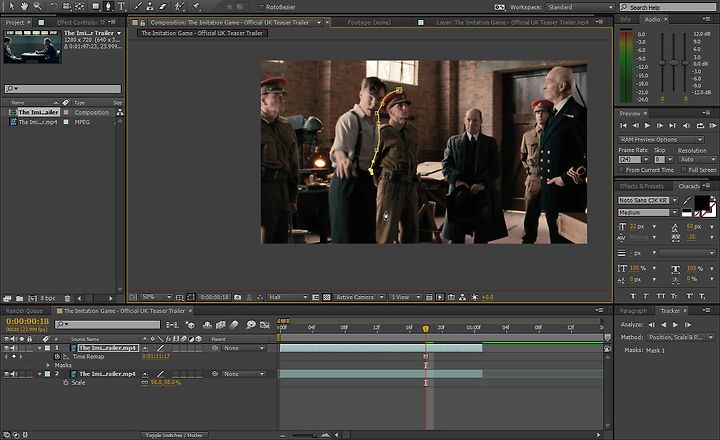The height and width of the screenshot is (440, 720).
Task: Switch to the Project tab
Action: click(x=14, y=22)
